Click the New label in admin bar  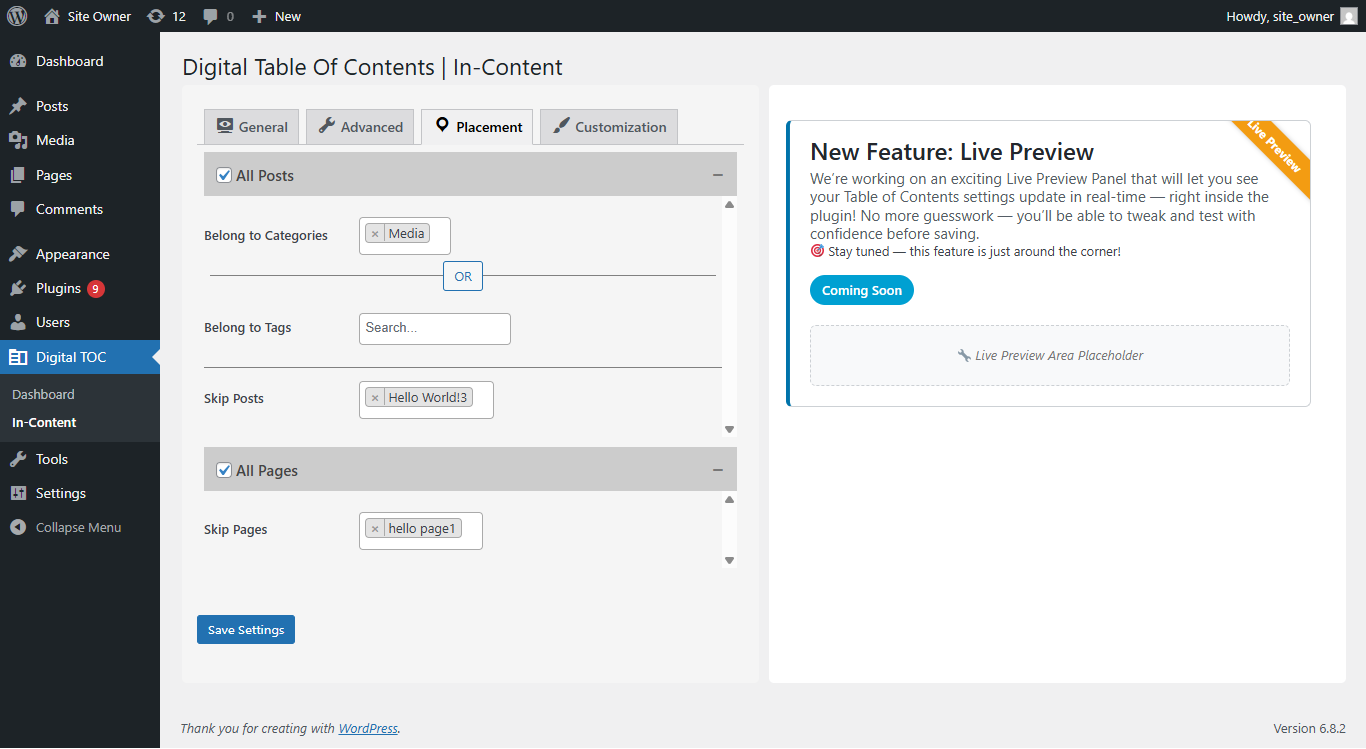[x=288, y=16]
